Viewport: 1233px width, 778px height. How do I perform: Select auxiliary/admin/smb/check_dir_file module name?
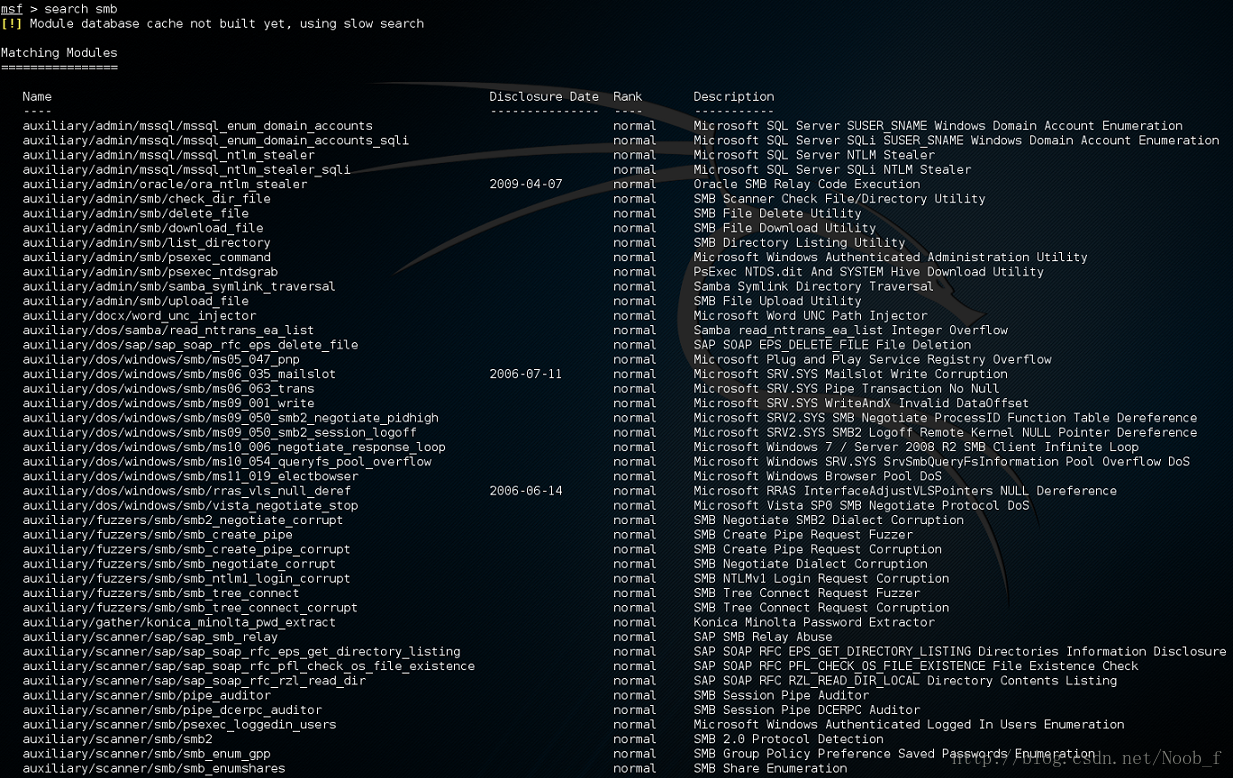coord(147,199)
